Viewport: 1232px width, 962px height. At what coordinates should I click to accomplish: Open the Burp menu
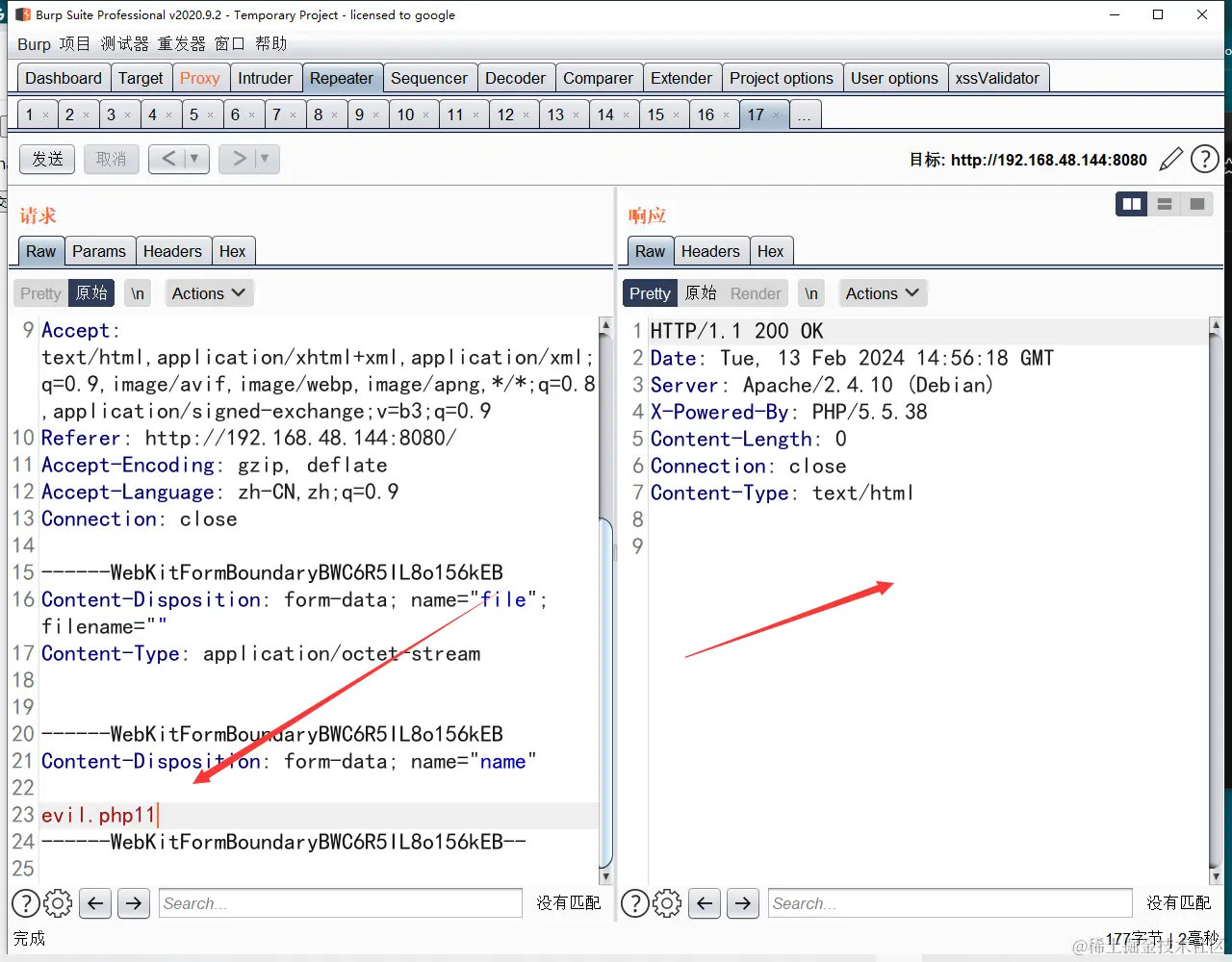click(34, 44)
